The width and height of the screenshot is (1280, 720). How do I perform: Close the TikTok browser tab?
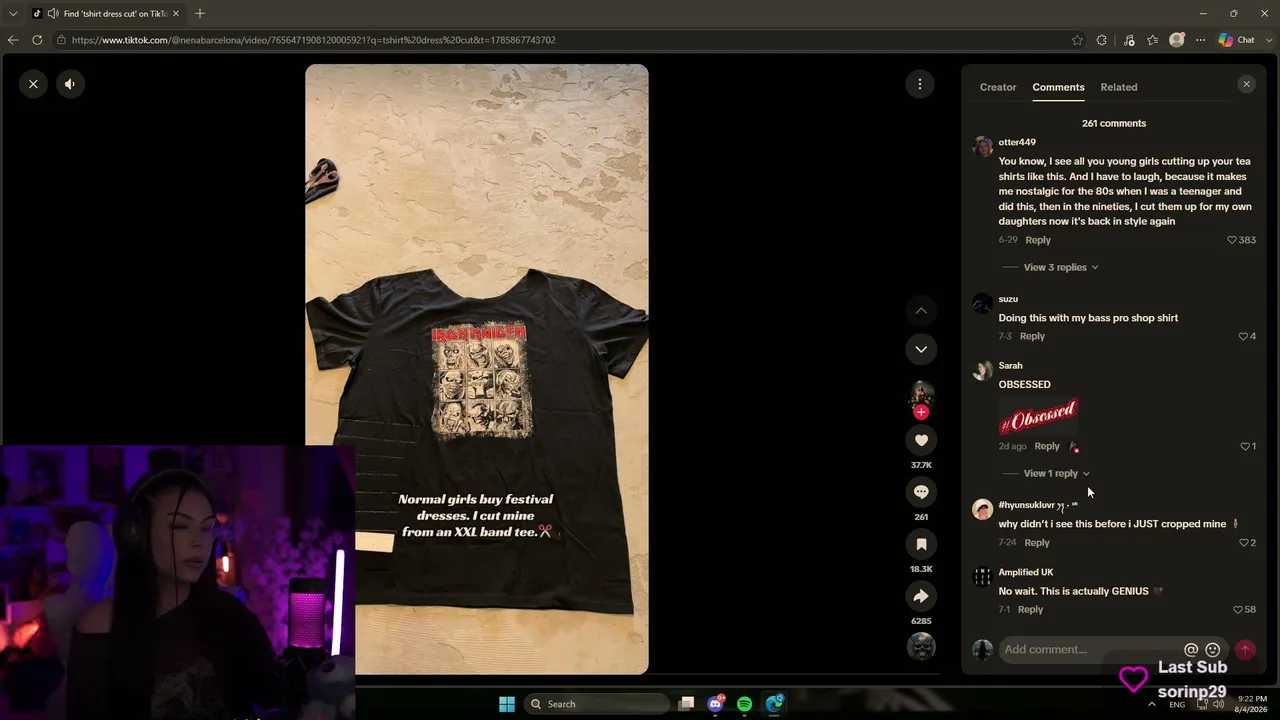coord(176,14)
